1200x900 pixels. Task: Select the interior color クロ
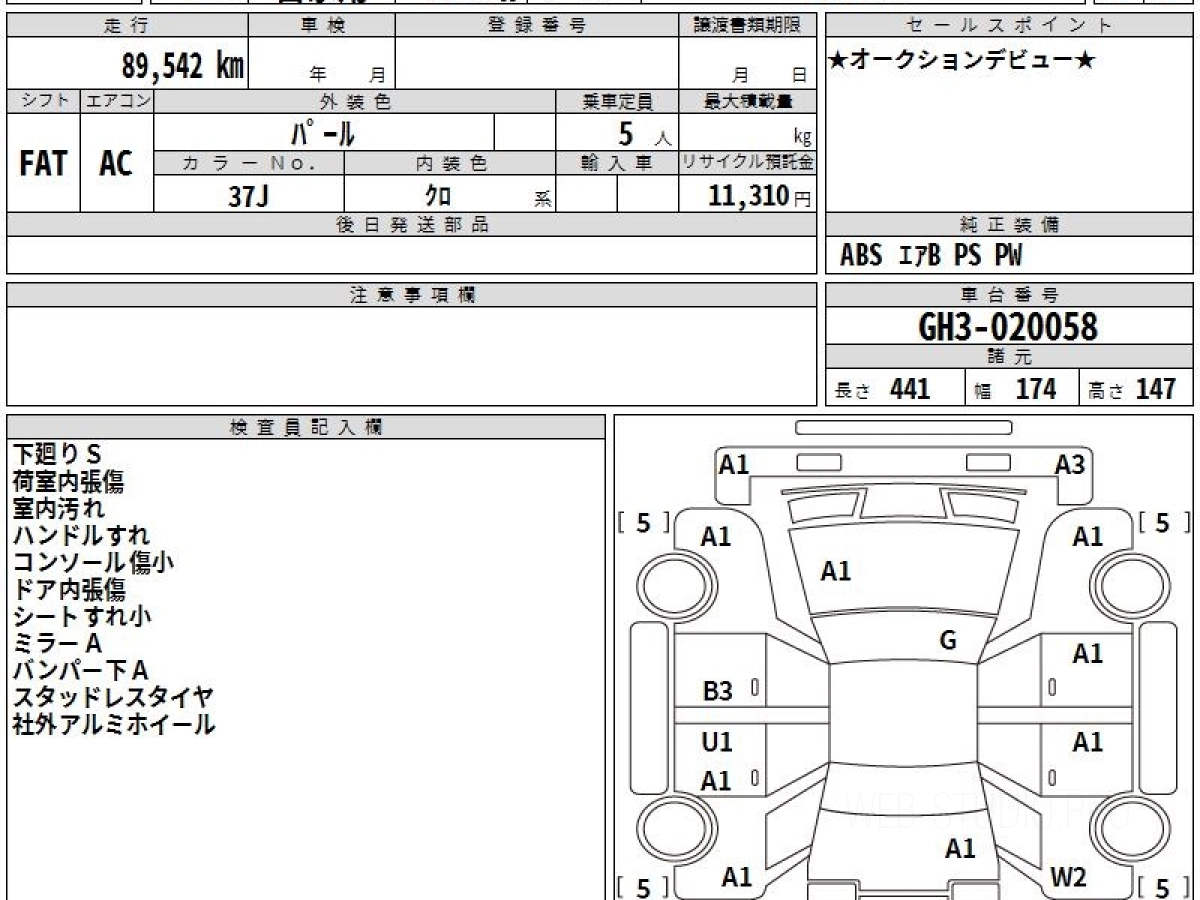tap(438, 196)
